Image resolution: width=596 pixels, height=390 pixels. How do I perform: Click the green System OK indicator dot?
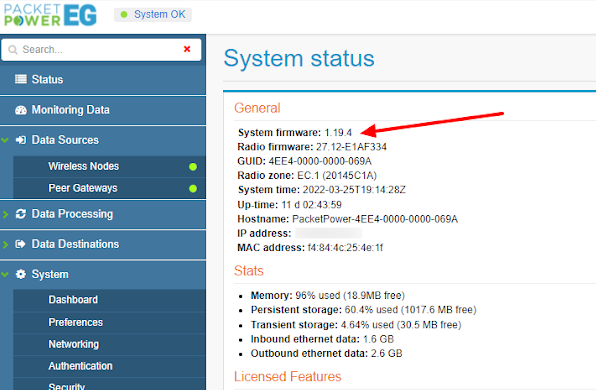124,14
